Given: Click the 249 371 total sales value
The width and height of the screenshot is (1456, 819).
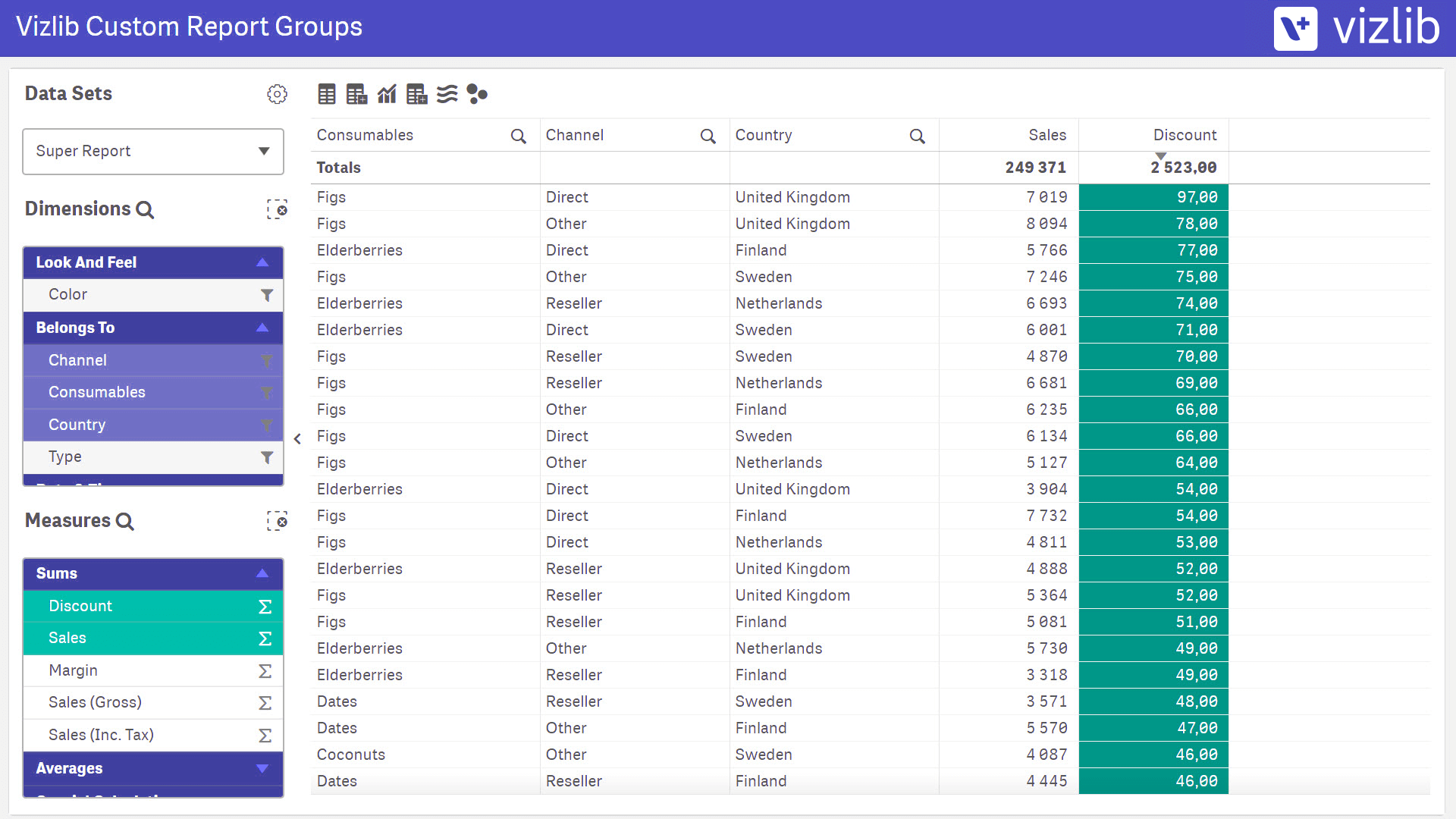Looking at the screenshot, I should point(1035,168).
